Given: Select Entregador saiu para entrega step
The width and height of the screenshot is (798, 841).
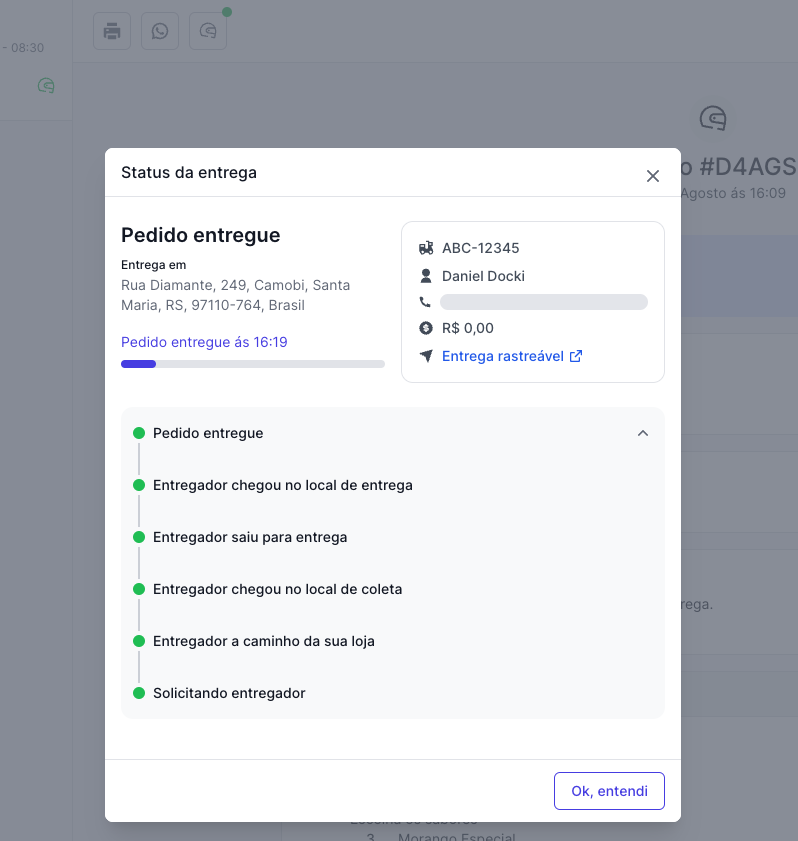Looking at the screenshot, I should [250, 537].
